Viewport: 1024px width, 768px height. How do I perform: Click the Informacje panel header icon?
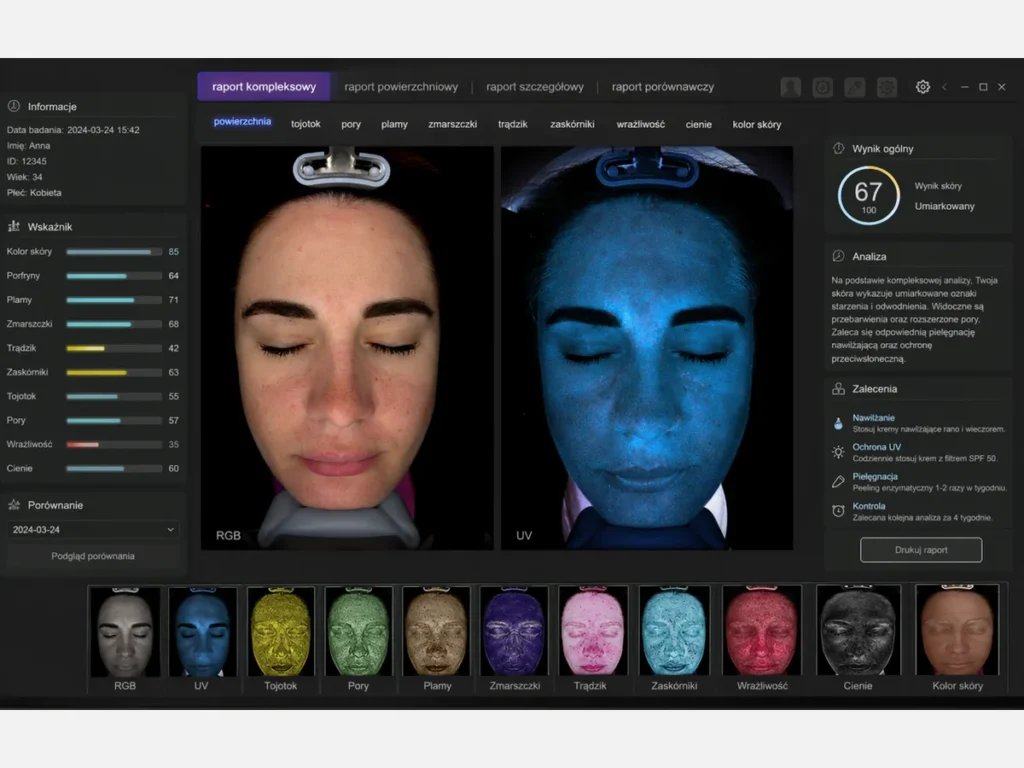coord(14,106)
